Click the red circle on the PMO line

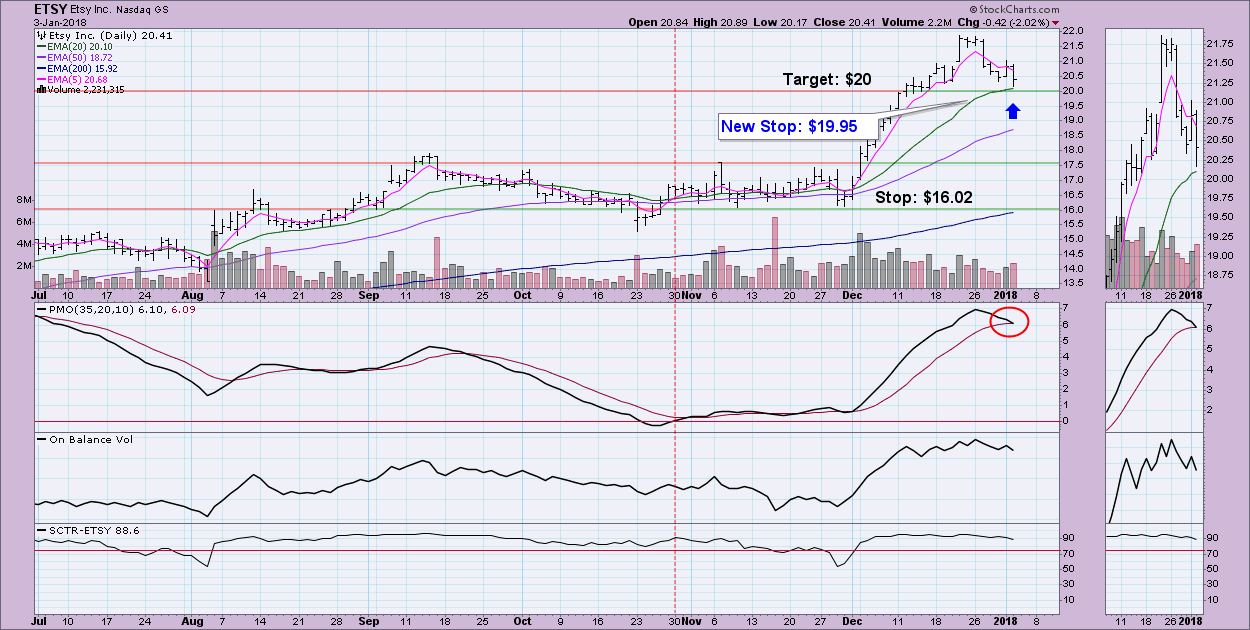[x=1011, y=322]
